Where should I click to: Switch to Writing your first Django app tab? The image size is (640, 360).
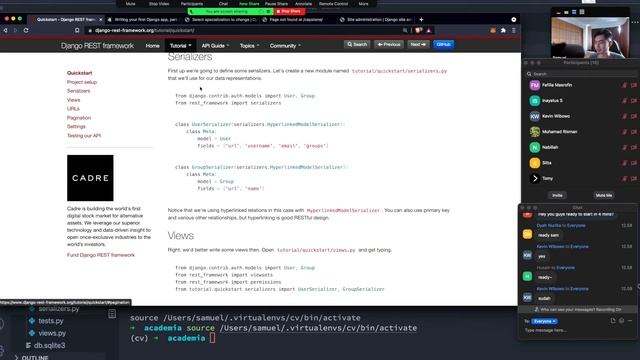(x=145, y=19)
